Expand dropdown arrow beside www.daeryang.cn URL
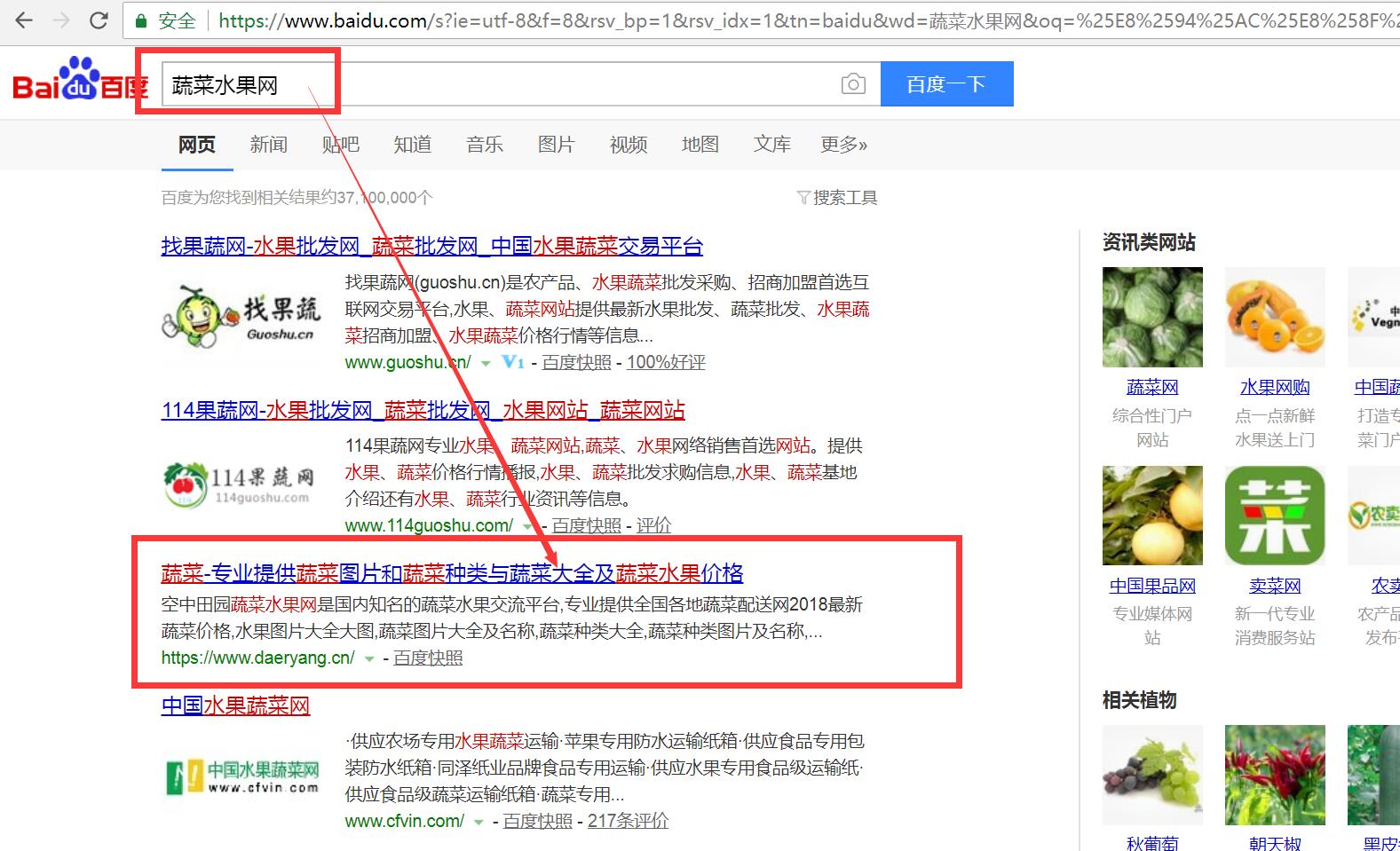Screen dimensions: 1400x851 click(369, 658)
